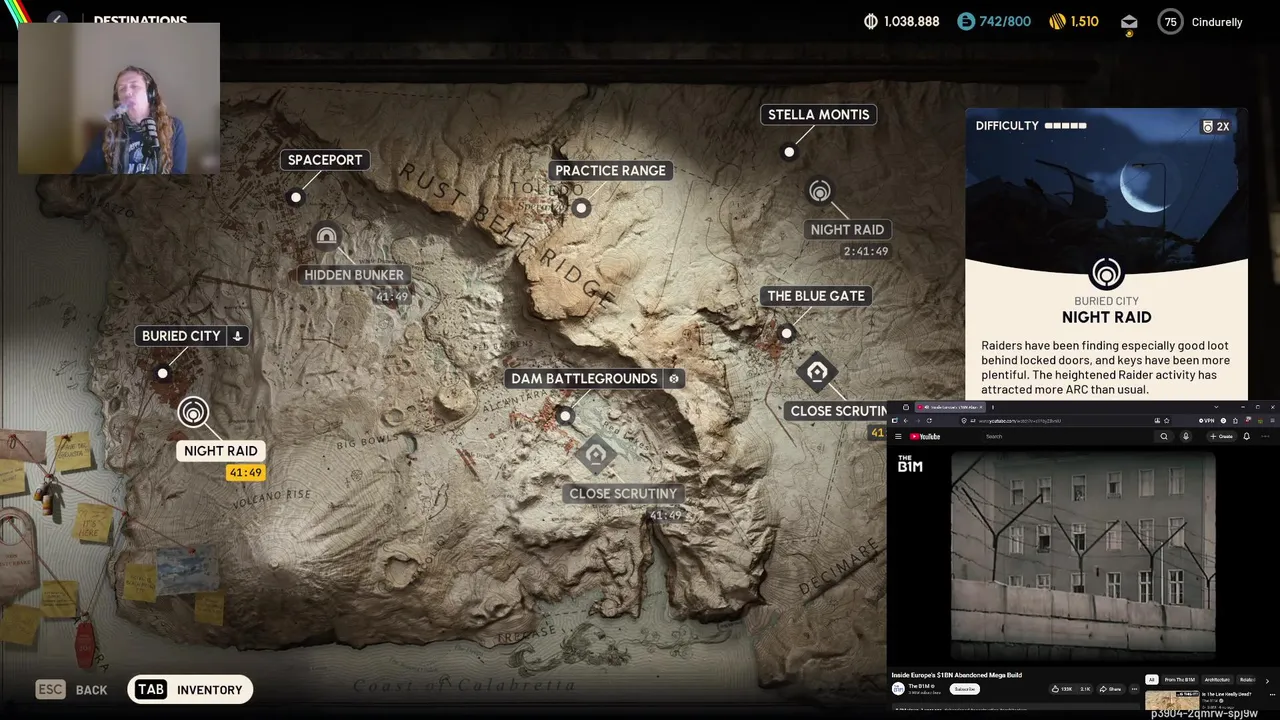Viewport: 1280px width, 720px height.
Task: Open browser tab list dropdown chevron
Action: [x=1216, y=407]
